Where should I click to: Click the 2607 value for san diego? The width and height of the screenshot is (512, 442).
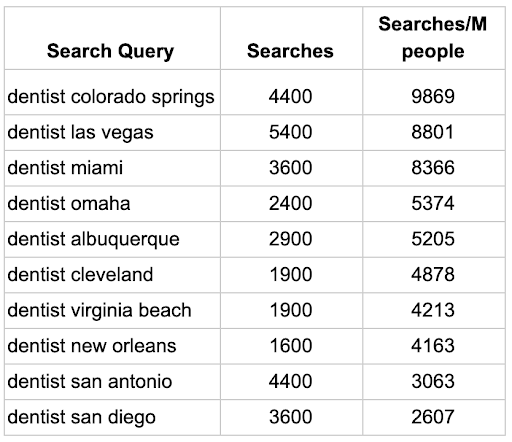[434, 417]
